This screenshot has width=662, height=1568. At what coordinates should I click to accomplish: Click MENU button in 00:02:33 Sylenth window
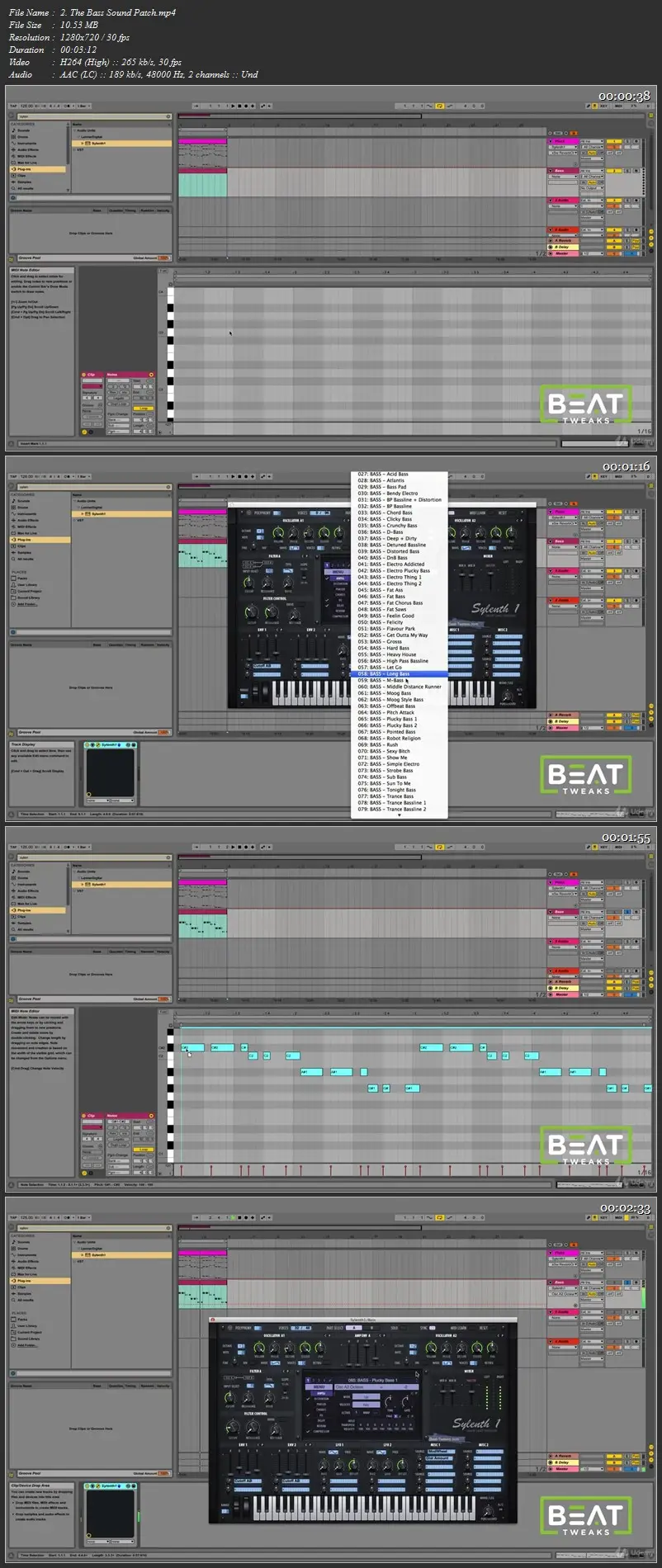coord(319,1387)
